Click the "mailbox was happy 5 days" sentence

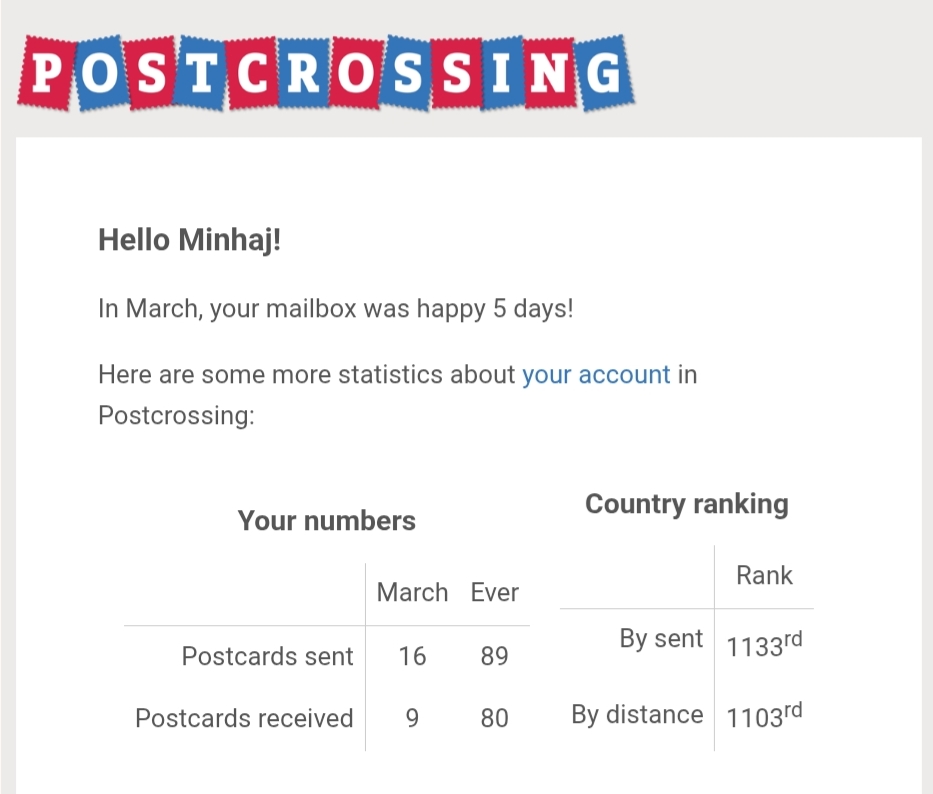pos(336,308)
